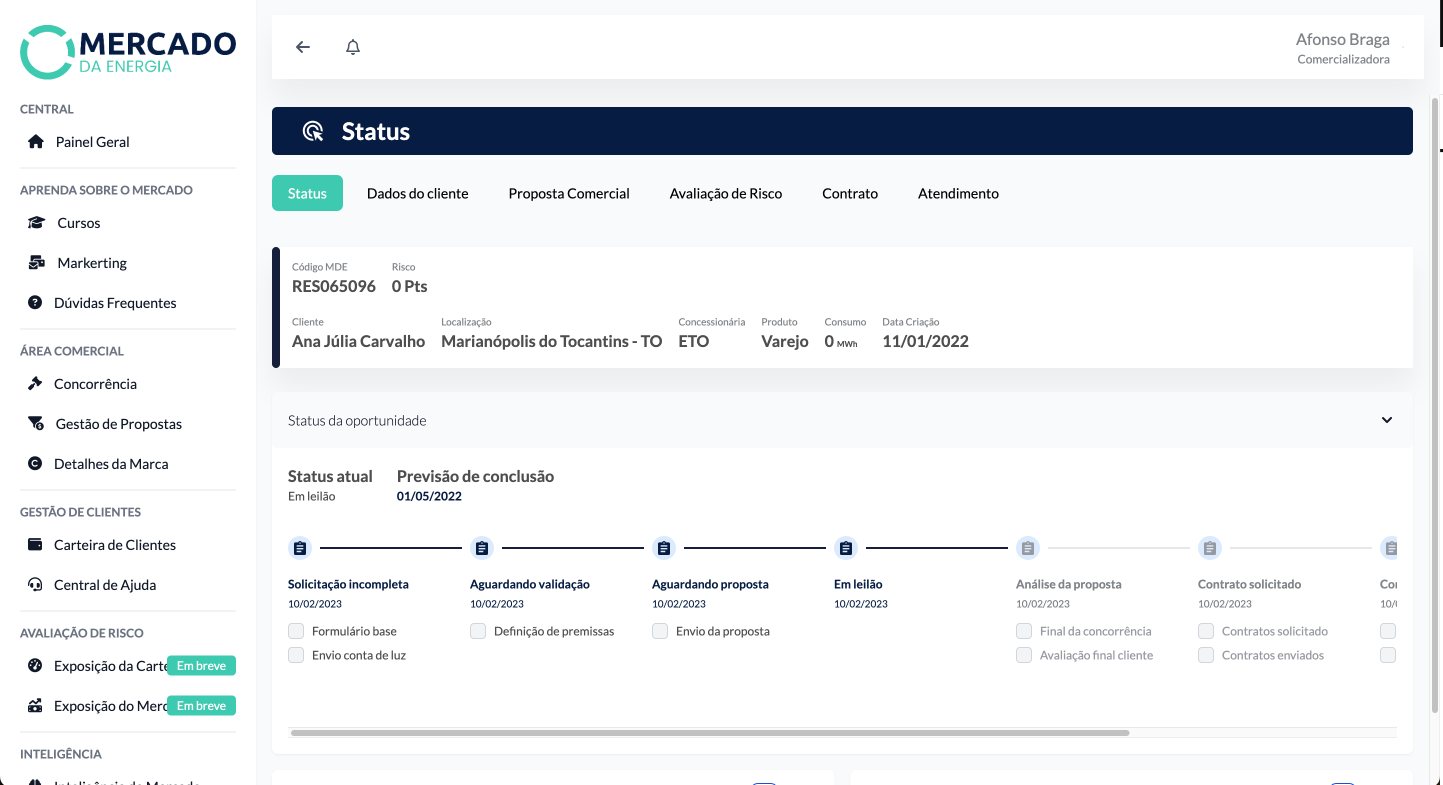Click the Contrato solicitado step icon

1210,548
